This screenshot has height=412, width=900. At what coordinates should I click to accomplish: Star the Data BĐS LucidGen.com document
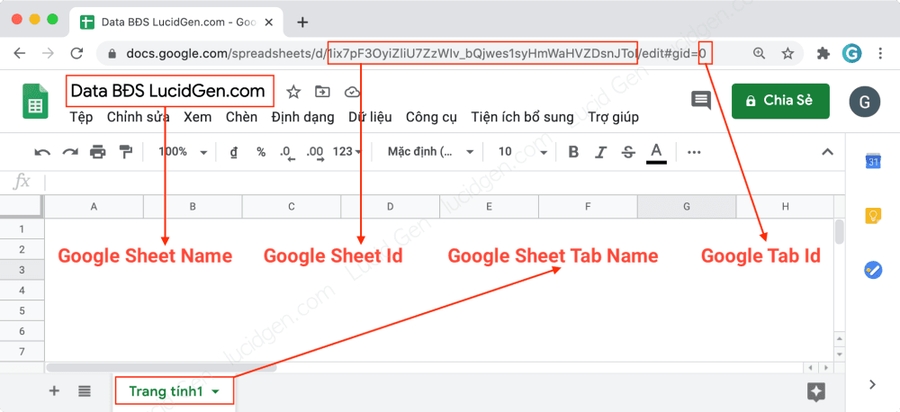(293, 91)
